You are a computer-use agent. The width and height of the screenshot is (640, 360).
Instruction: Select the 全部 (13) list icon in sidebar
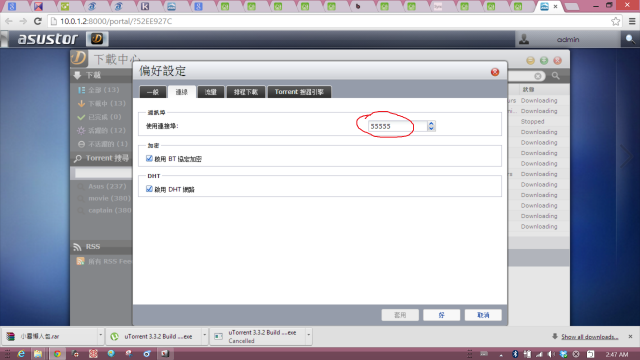(82, 90)
